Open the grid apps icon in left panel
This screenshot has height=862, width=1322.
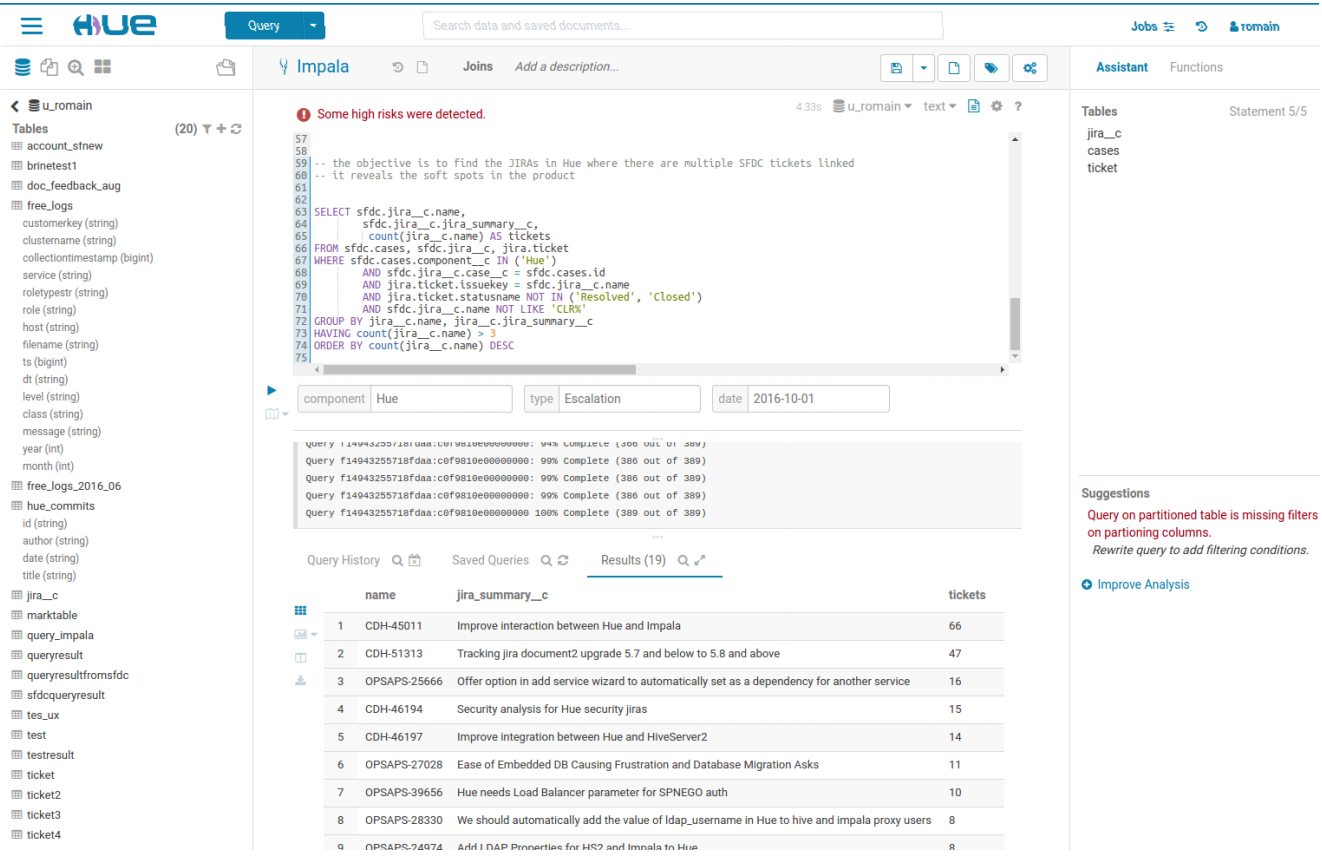[x=102, y=67]
